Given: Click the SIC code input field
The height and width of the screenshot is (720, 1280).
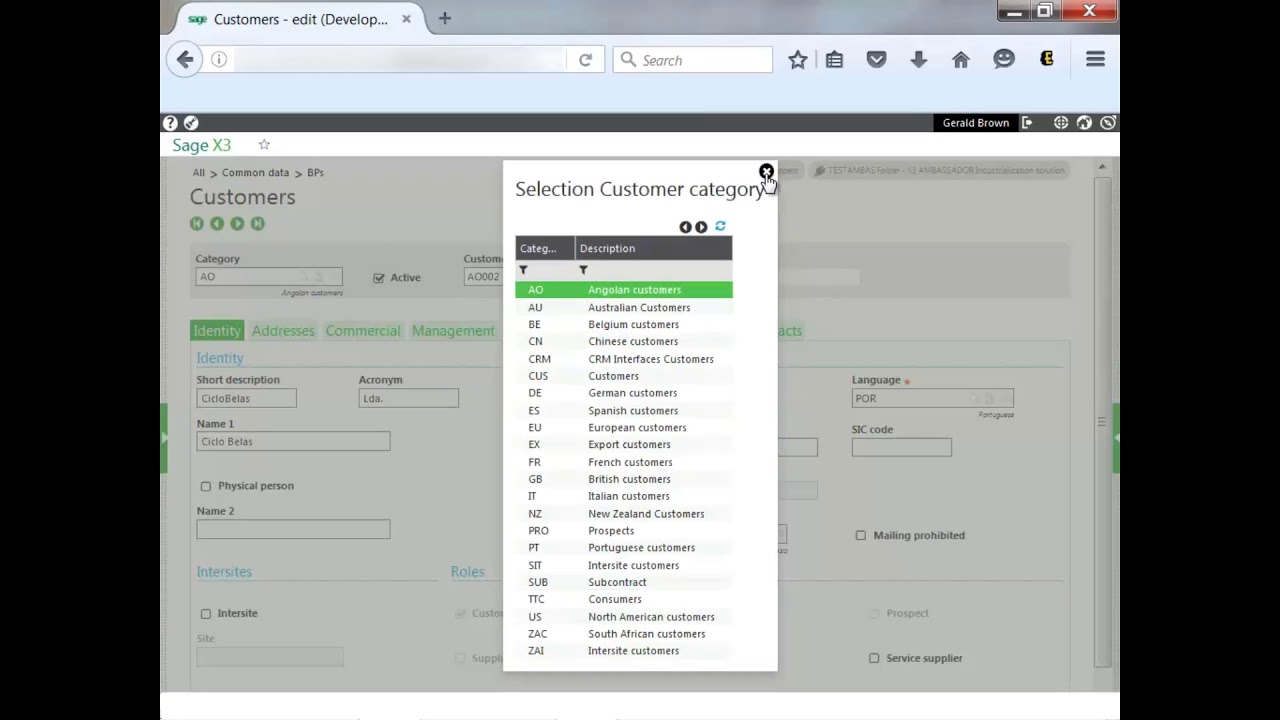Looking at the screenshot, I should click(902, 447).
